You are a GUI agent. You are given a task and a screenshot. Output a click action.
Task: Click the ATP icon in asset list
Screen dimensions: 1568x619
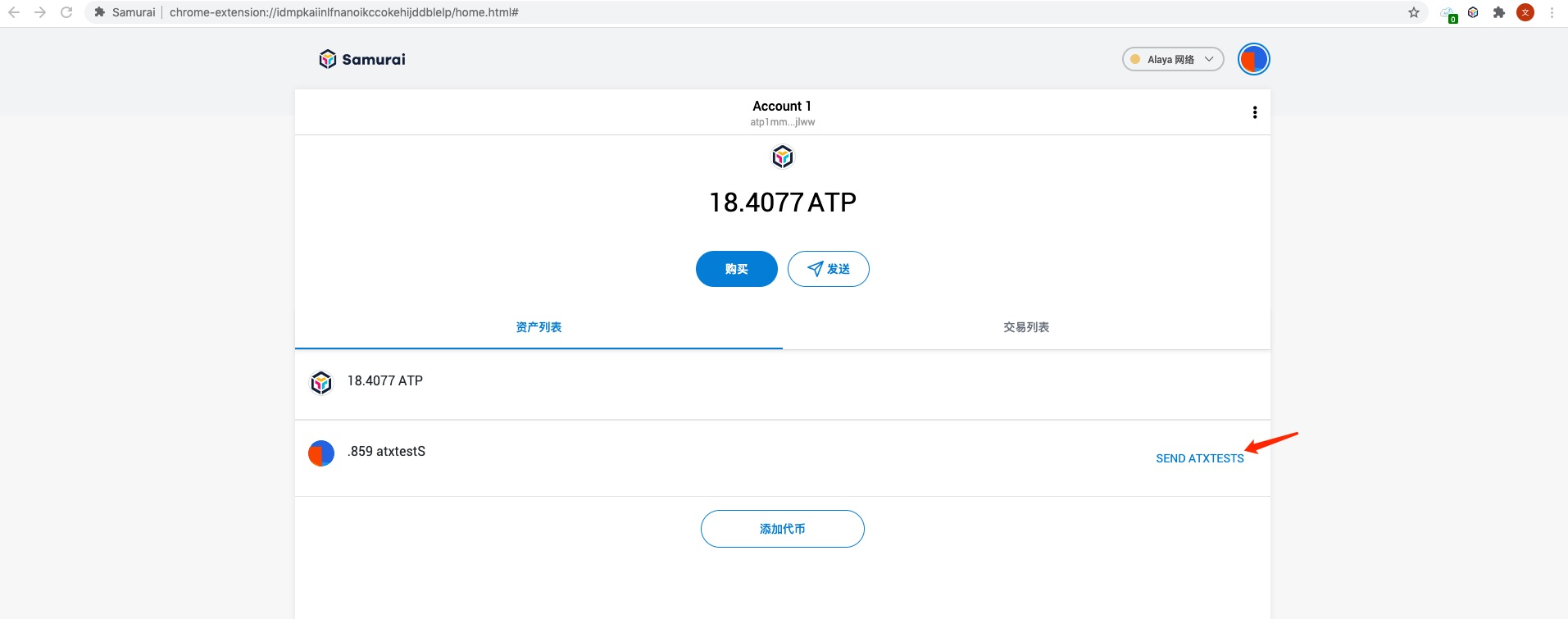321,382
